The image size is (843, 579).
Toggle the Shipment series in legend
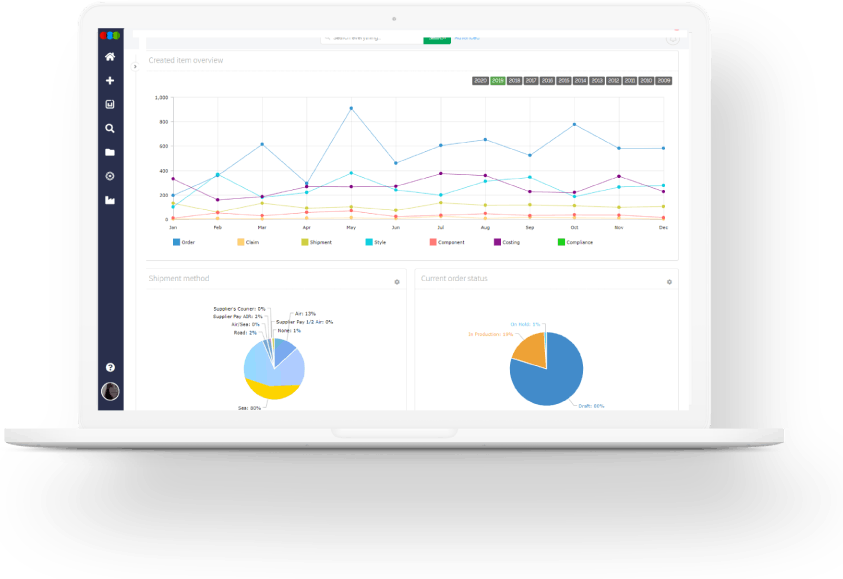(317, 242)
